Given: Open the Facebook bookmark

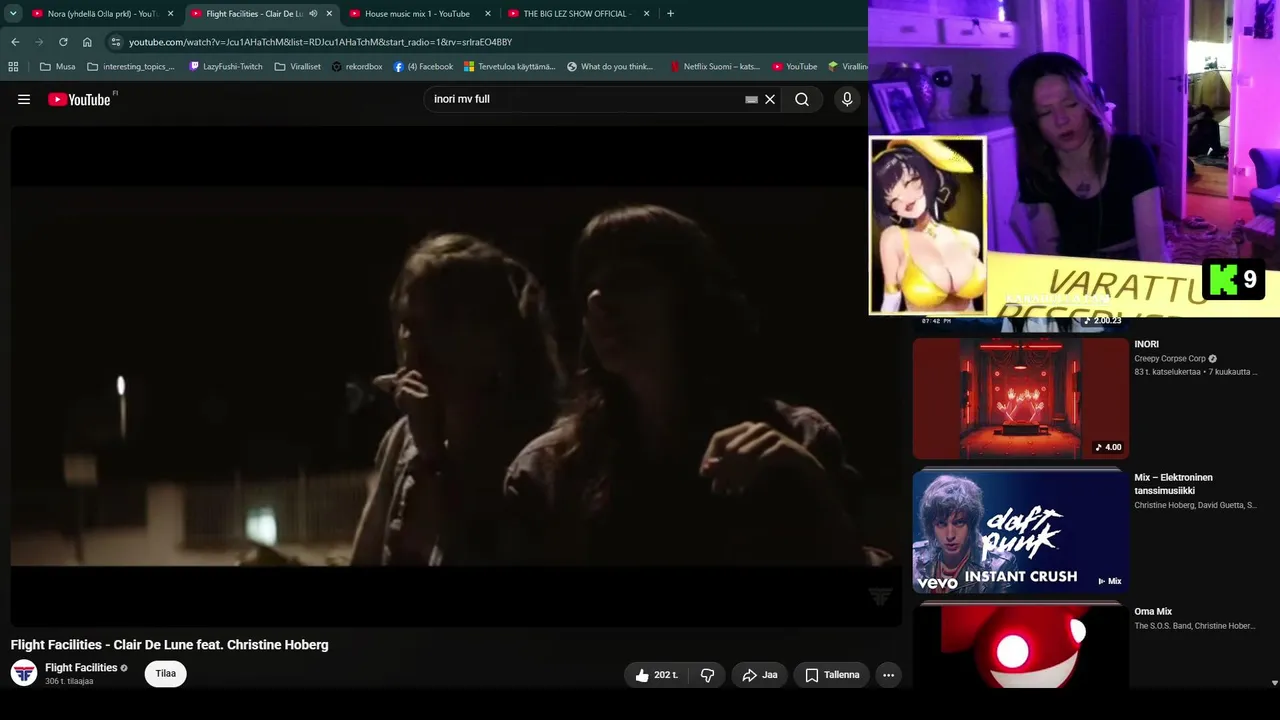Looking at the screenshot, I should 423,67.
